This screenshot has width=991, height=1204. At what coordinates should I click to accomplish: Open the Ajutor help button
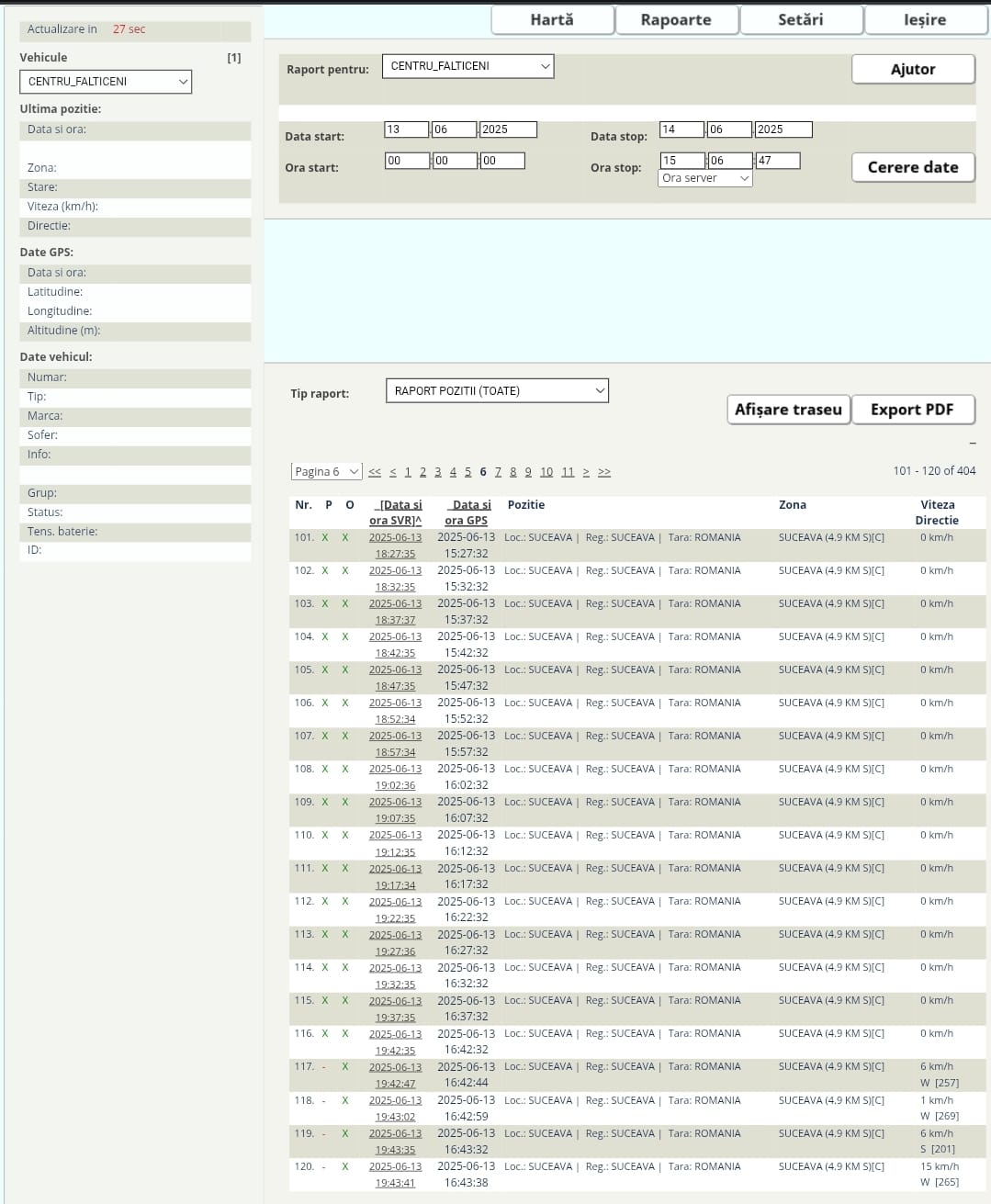(x=912, y=69)
